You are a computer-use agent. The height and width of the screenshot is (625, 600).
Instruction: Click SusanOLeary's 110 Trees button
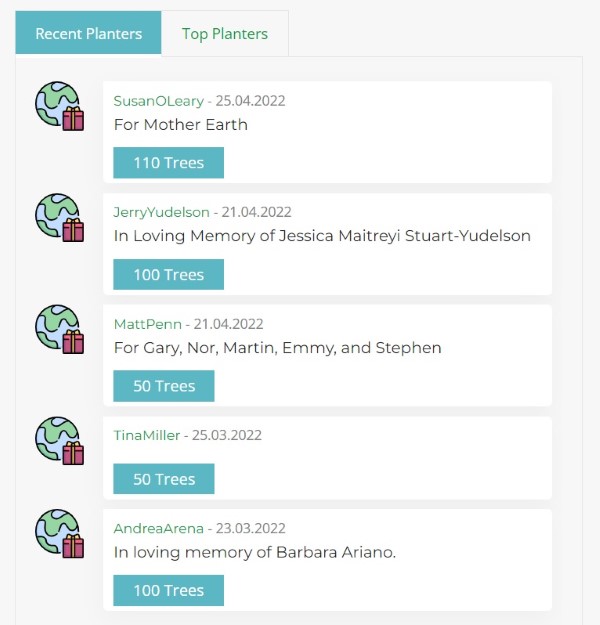tap(168, 163)
